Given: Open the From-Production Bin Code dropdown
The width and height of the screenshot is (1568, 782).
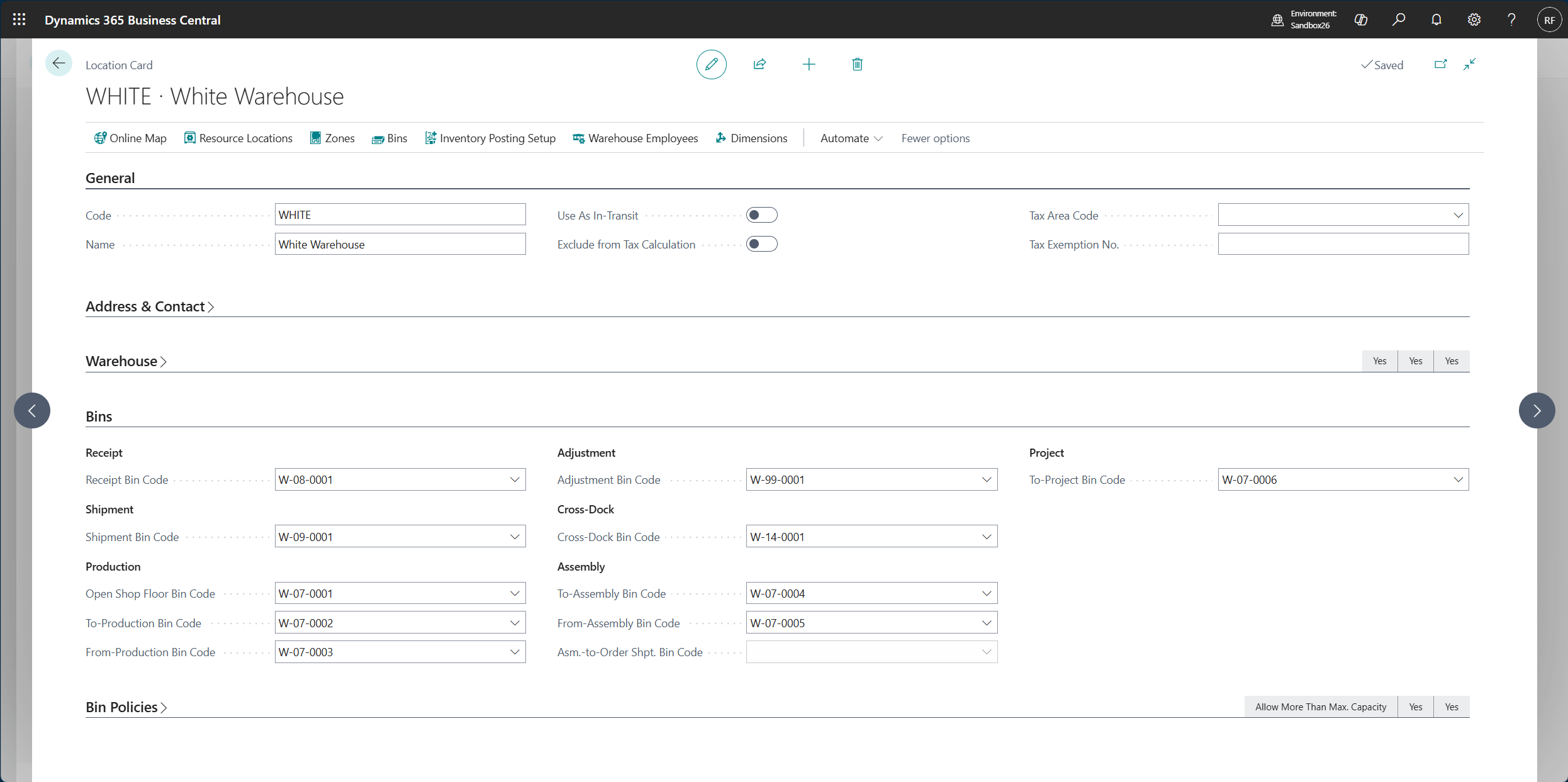Looking at the screenshot, I should pos(515,652).
